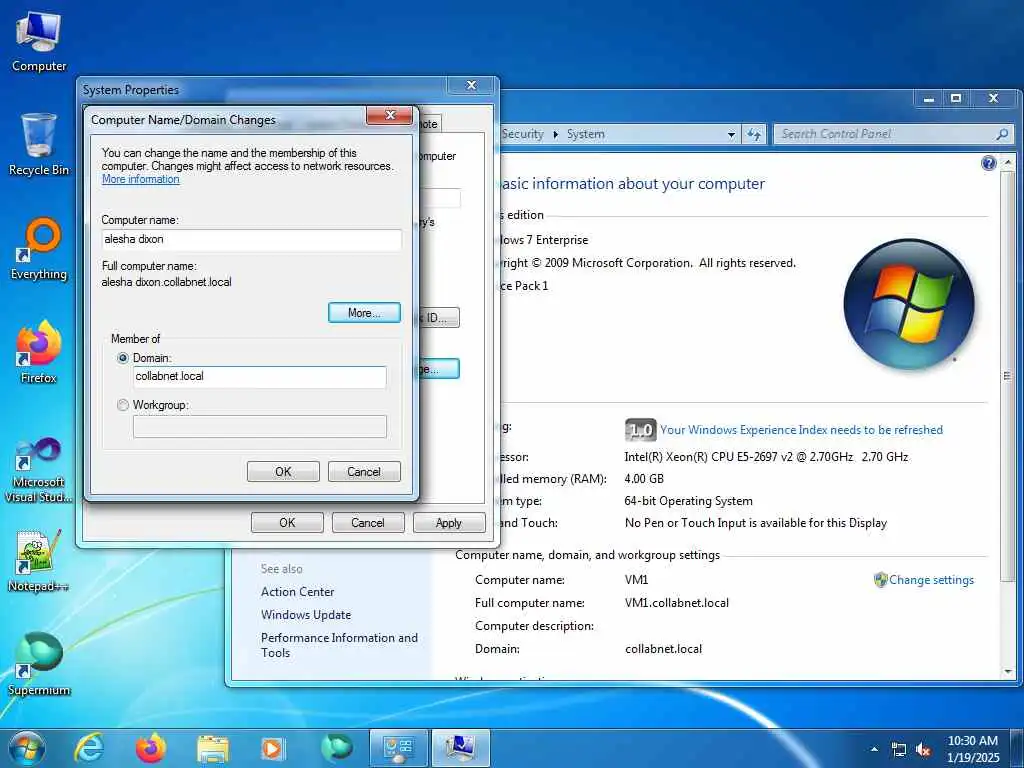Viewport: 1024px width, 768px height.
Task: Click the muted volume tray icon
Action: click(923, 750)
